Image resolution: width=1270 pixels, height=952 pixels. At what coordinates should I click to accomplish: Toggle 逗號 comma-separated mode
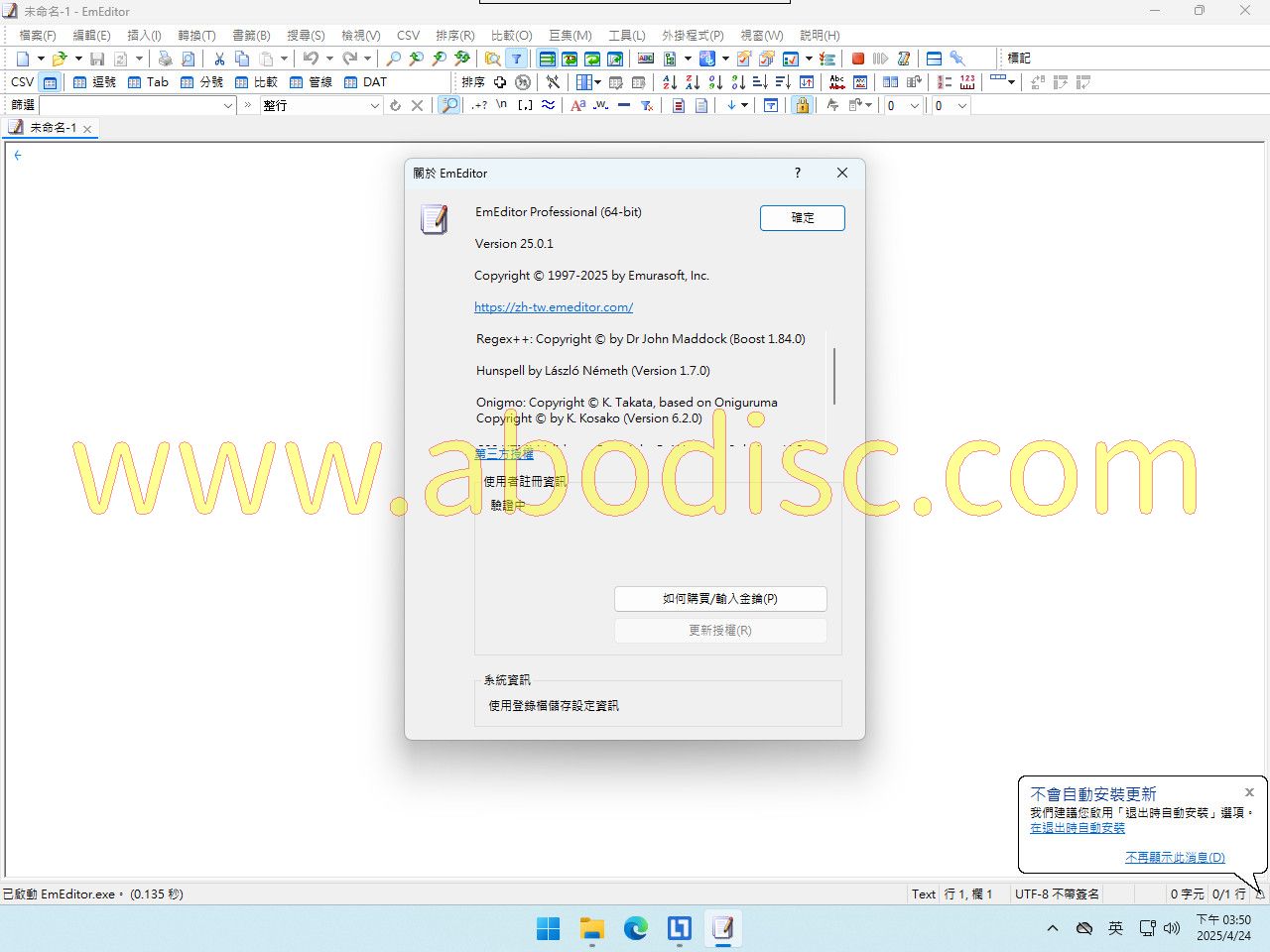pos(94,82)
